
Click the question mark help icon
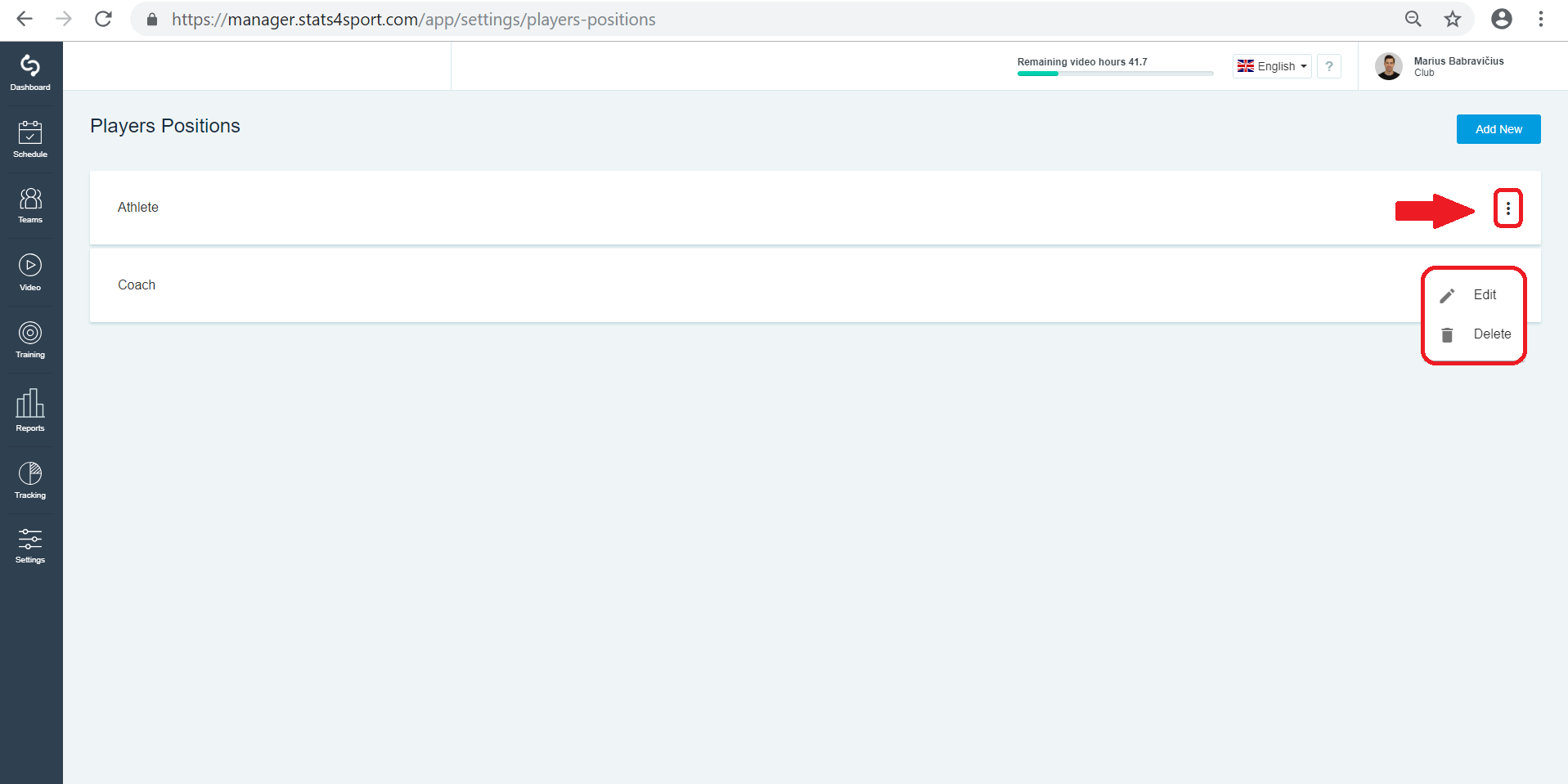click(1329, 66)
